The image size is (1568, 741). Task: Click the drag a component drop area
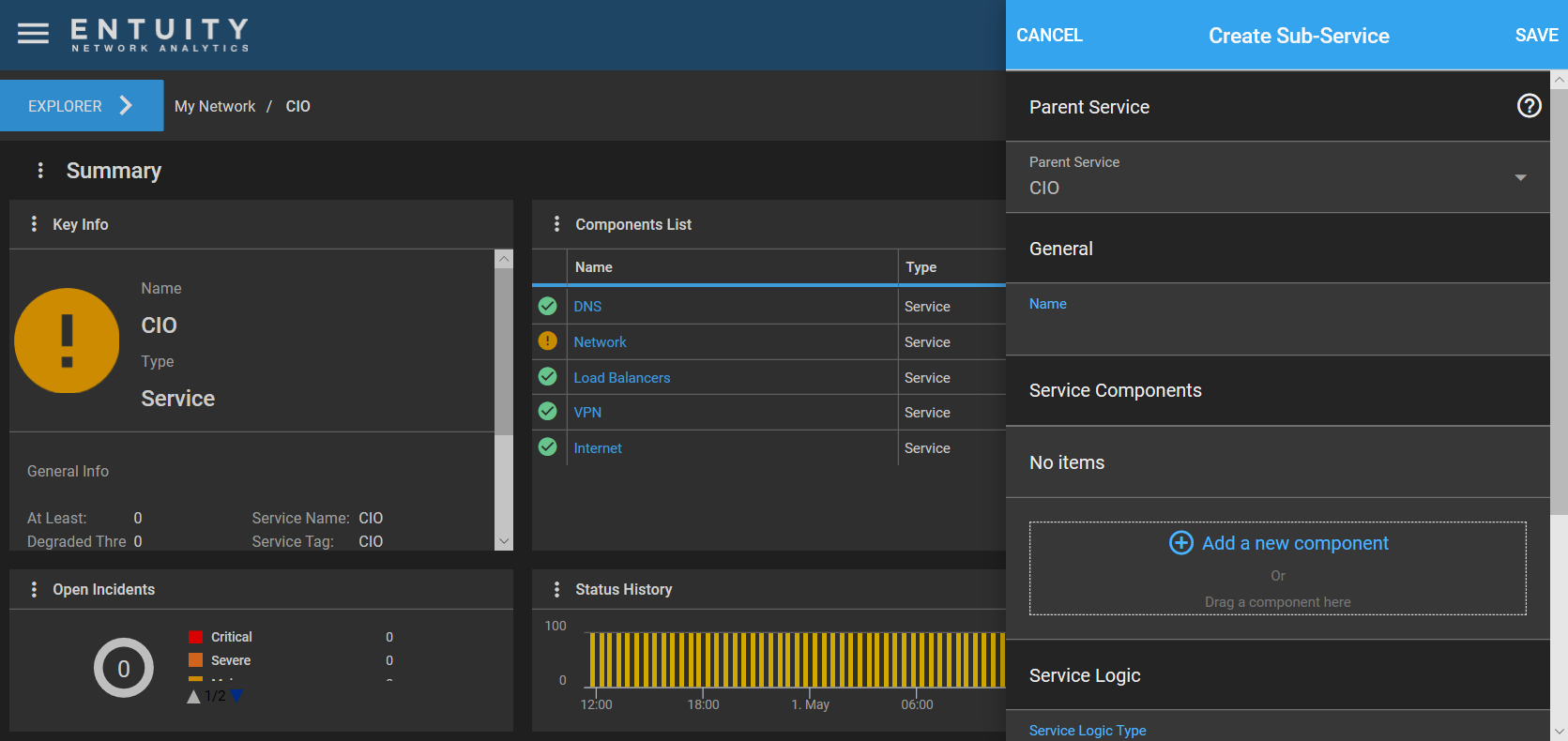(1277, 568)
